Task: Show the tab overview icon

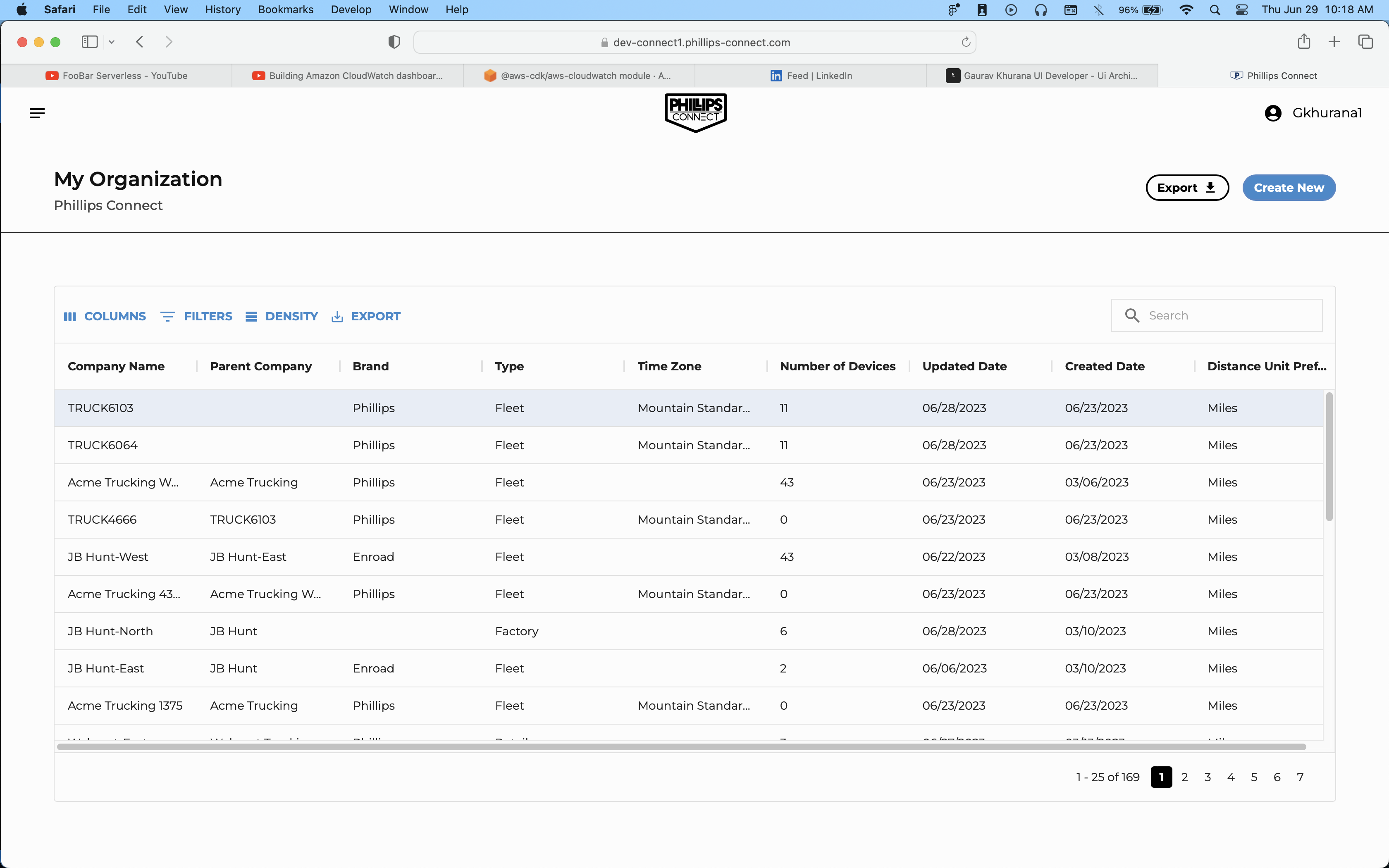Action: (1365, 42)
